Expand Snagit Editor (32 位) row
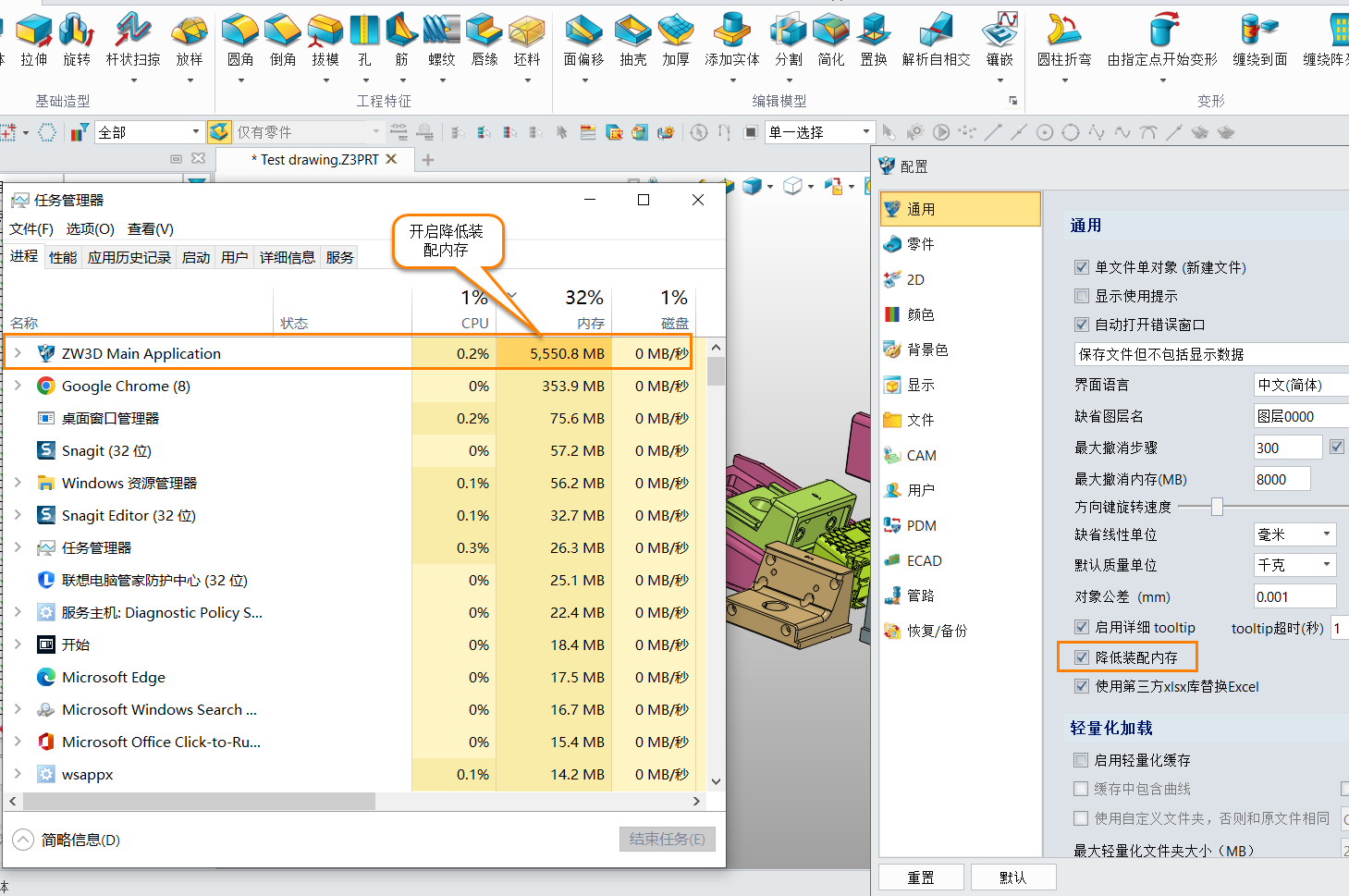This screenshot has width=1349, height=896. point(18,515)
